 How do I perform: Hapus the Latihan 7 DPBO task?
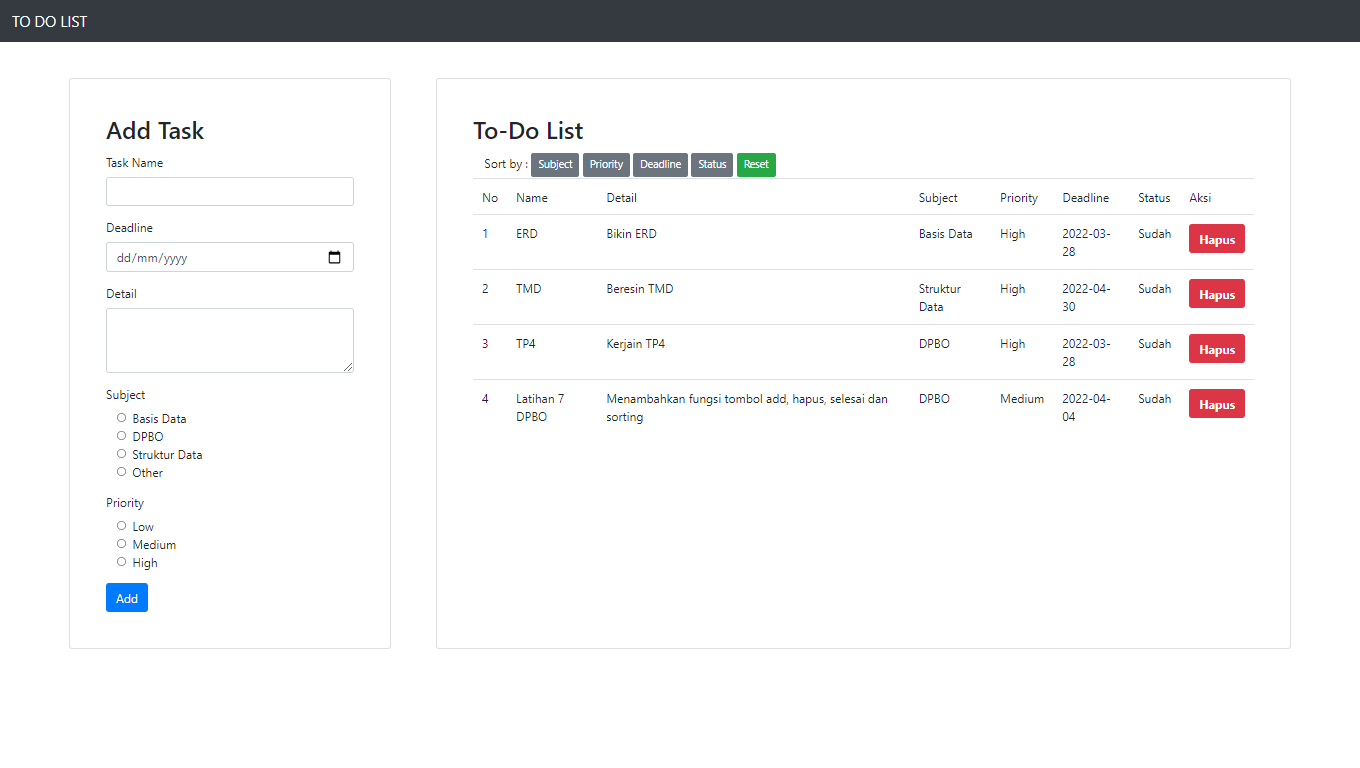click(1216, 403)
